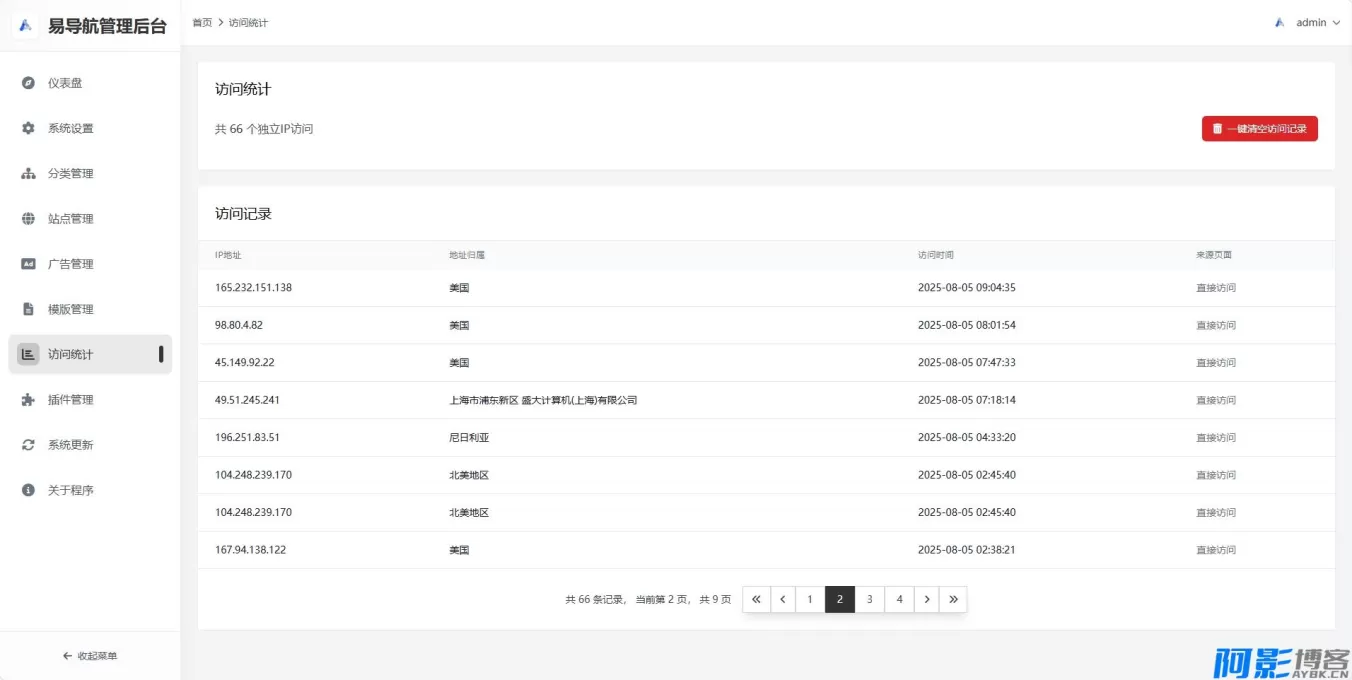The image size is (1352, 680).
Task: Select the 仪表盘 dashboard icon
Action: point(28,82)
